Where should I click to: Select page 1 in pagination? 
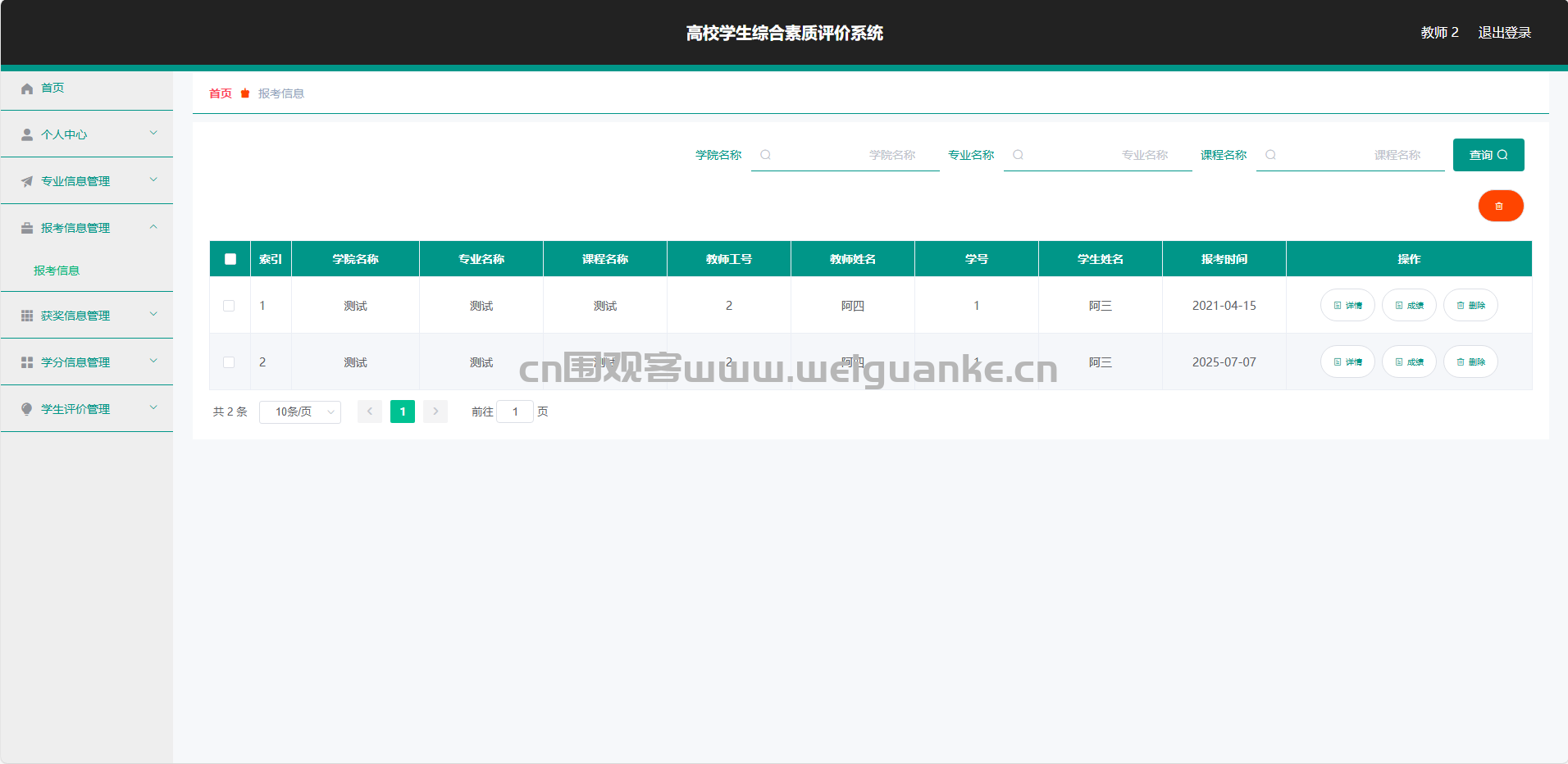403,412
